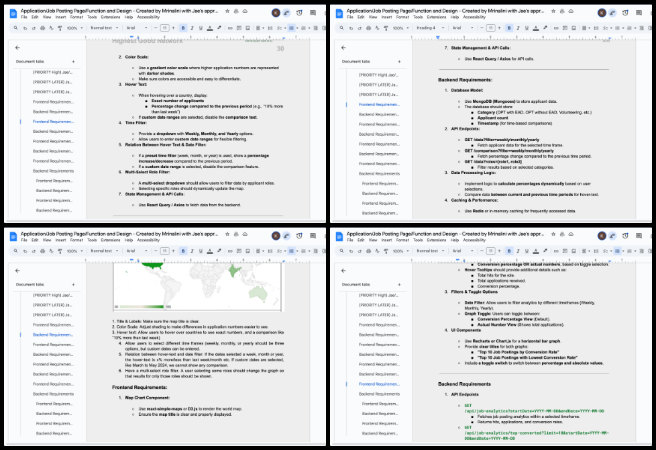
Task: Star the document in the Color Scale window
Action: coord(227,11)
